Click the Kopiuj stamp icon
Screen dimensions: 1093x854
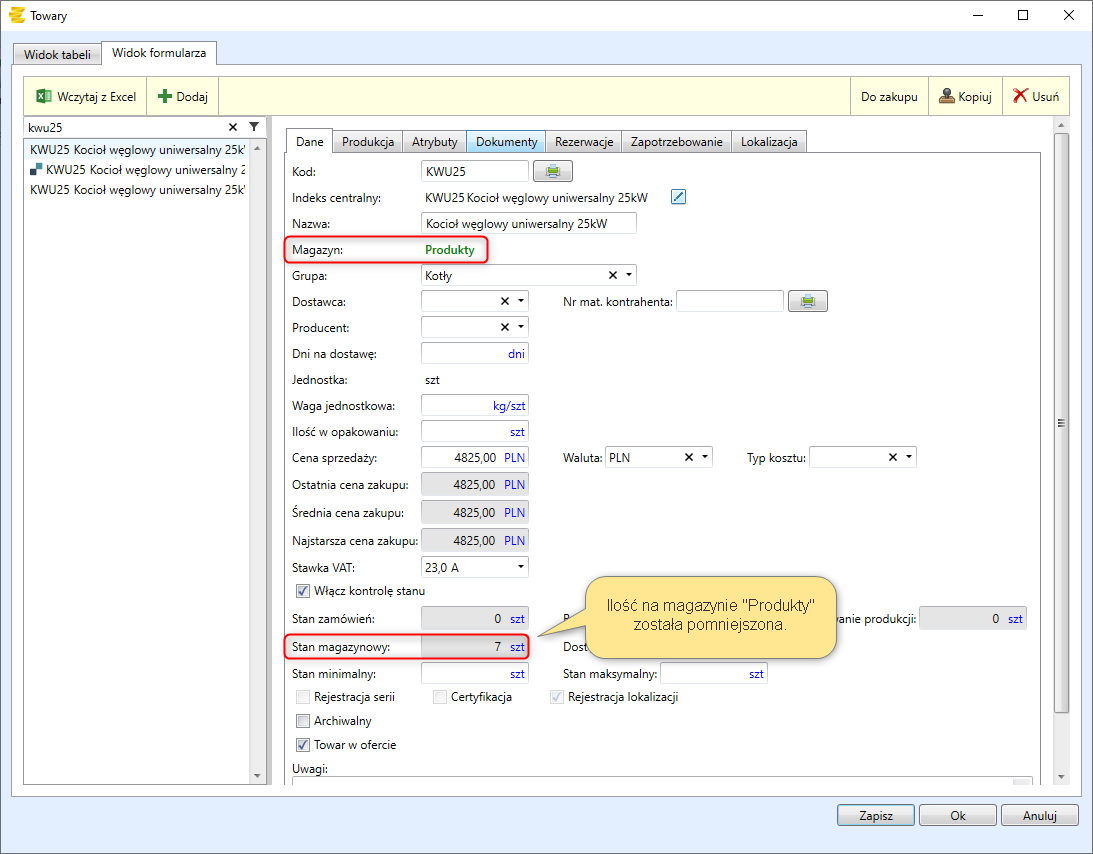pos(946,97)
